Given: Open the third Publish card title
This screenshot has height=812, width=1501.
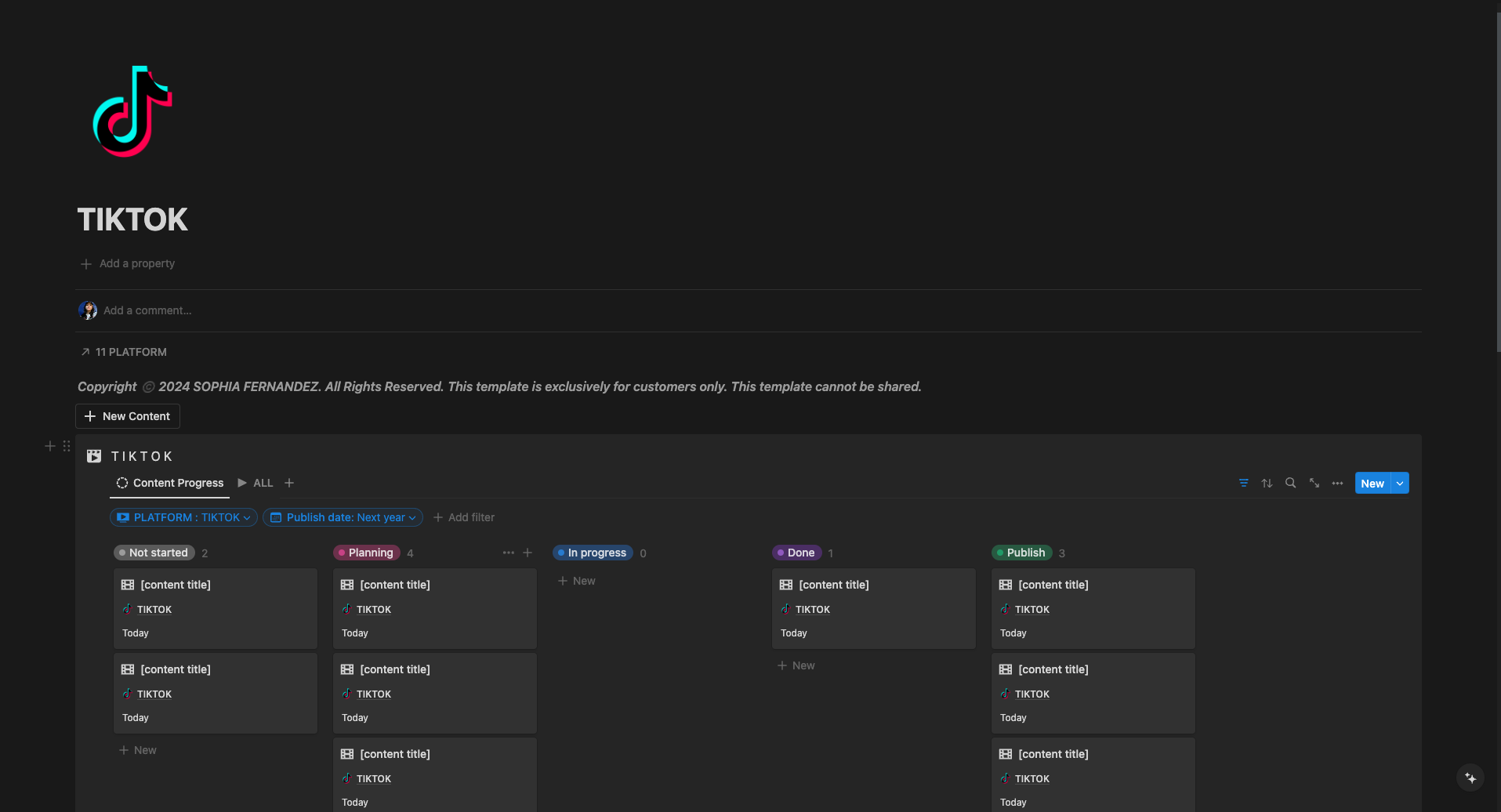Looking at the screenshot, I should [1053, 754].
